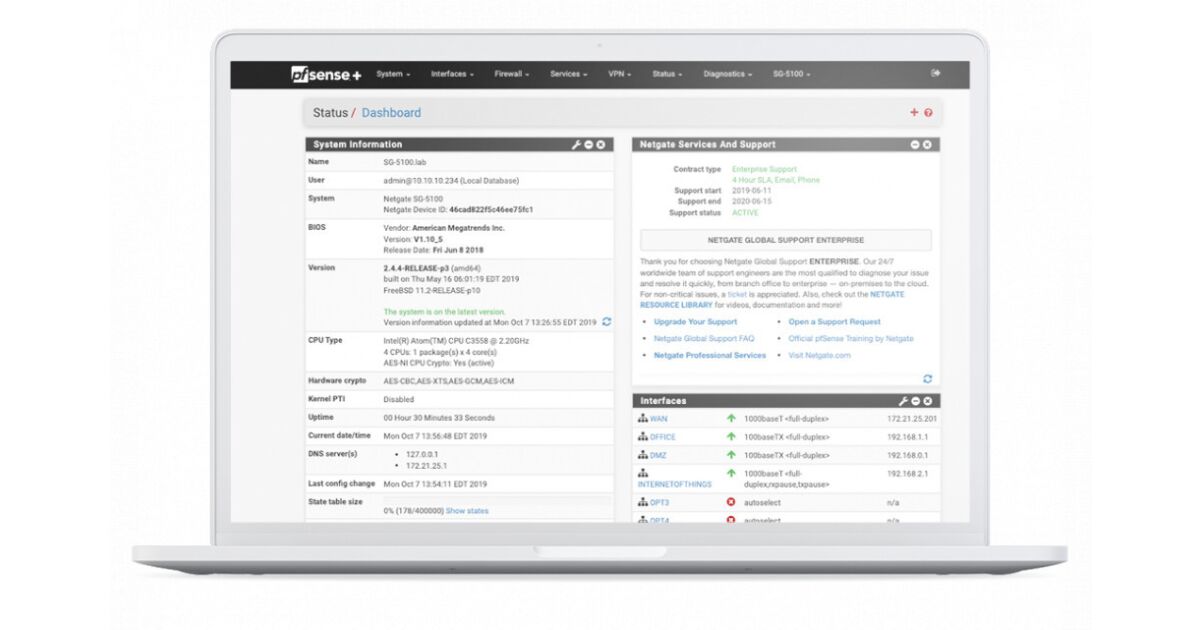Close the System Information widget
Image resolution: width=1200 pixels, height=630 pixels.
click(x=601, y=145)
